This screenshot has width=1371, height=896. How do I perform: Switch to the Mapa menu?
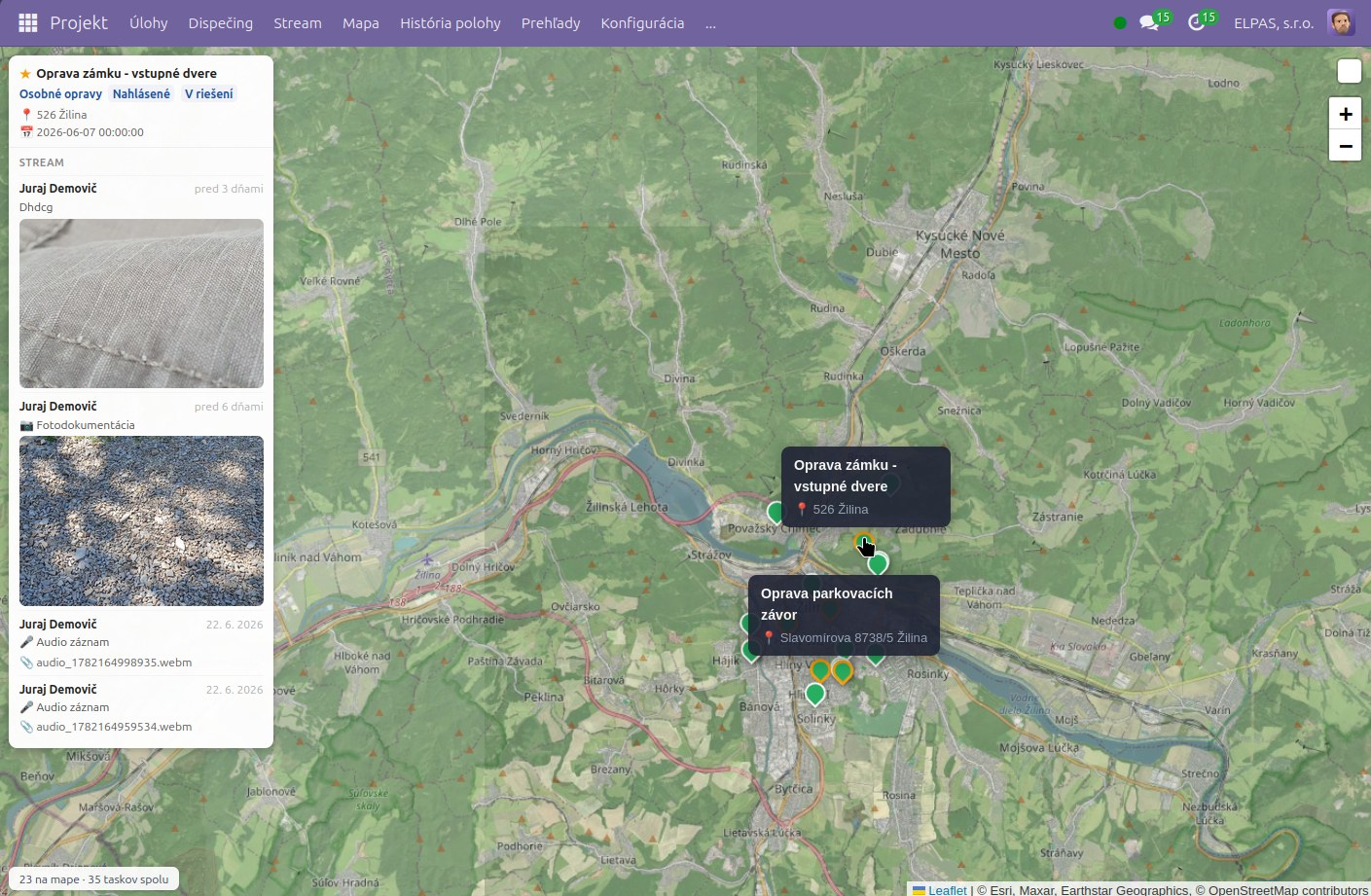(361, 22)
